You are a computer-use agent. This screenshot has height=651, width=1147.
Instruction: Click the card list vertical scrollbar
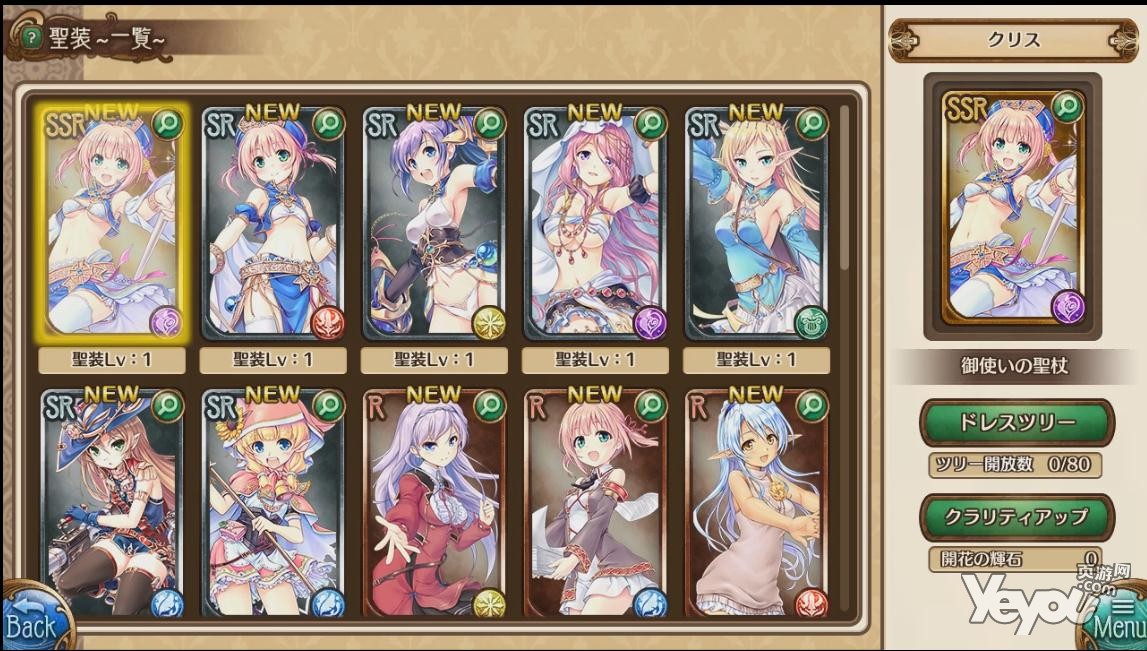(845, 187)
